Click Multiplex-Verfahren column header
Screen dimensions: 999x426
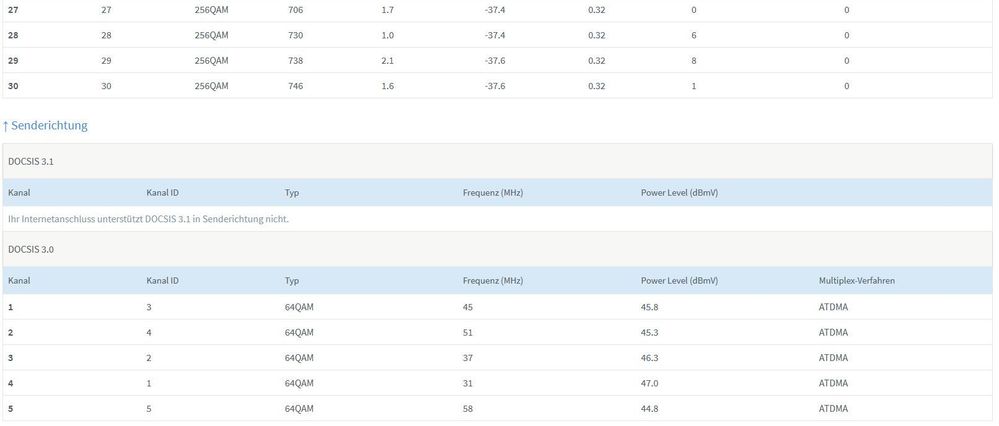[x=856, y=281]
